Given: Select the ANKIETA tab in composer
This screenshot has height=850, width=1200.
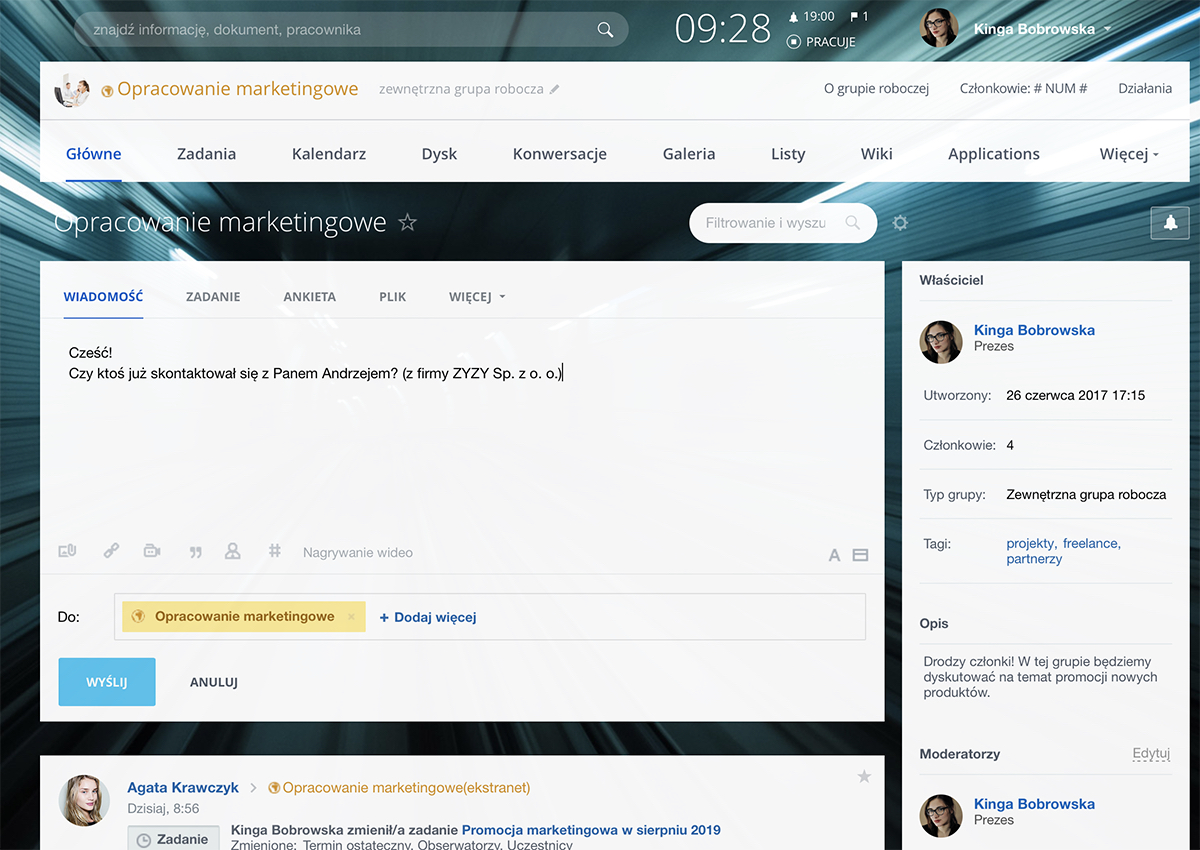Looking at the screenshot, I should (309, 297).
